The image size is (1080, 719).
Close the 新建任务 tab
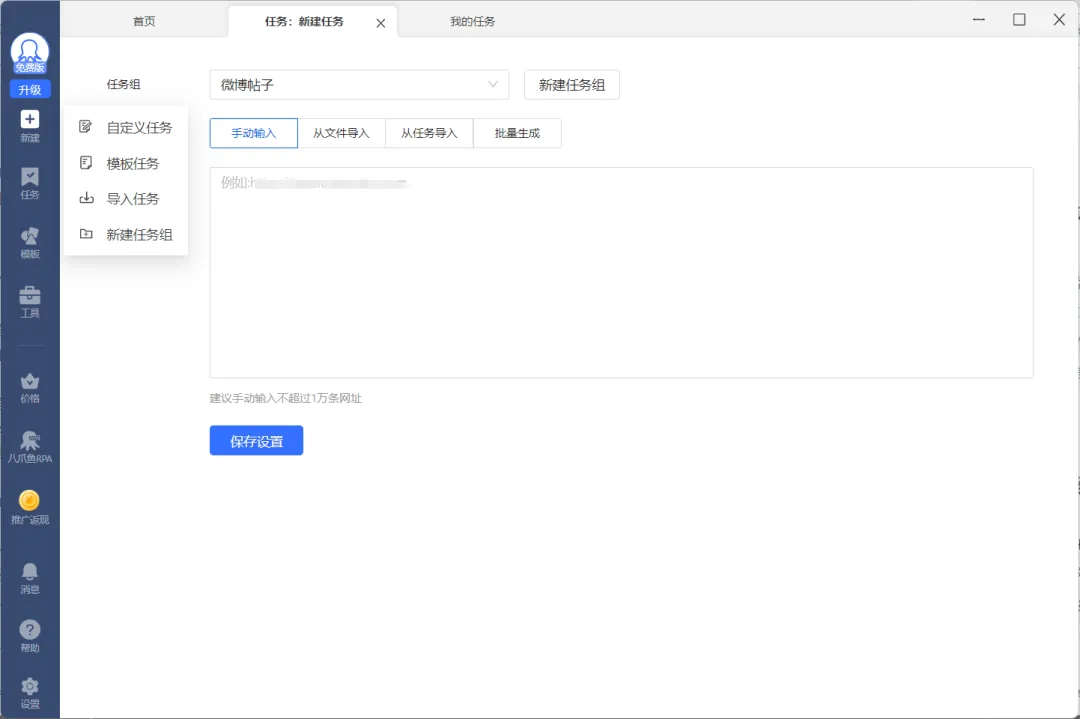381,23
